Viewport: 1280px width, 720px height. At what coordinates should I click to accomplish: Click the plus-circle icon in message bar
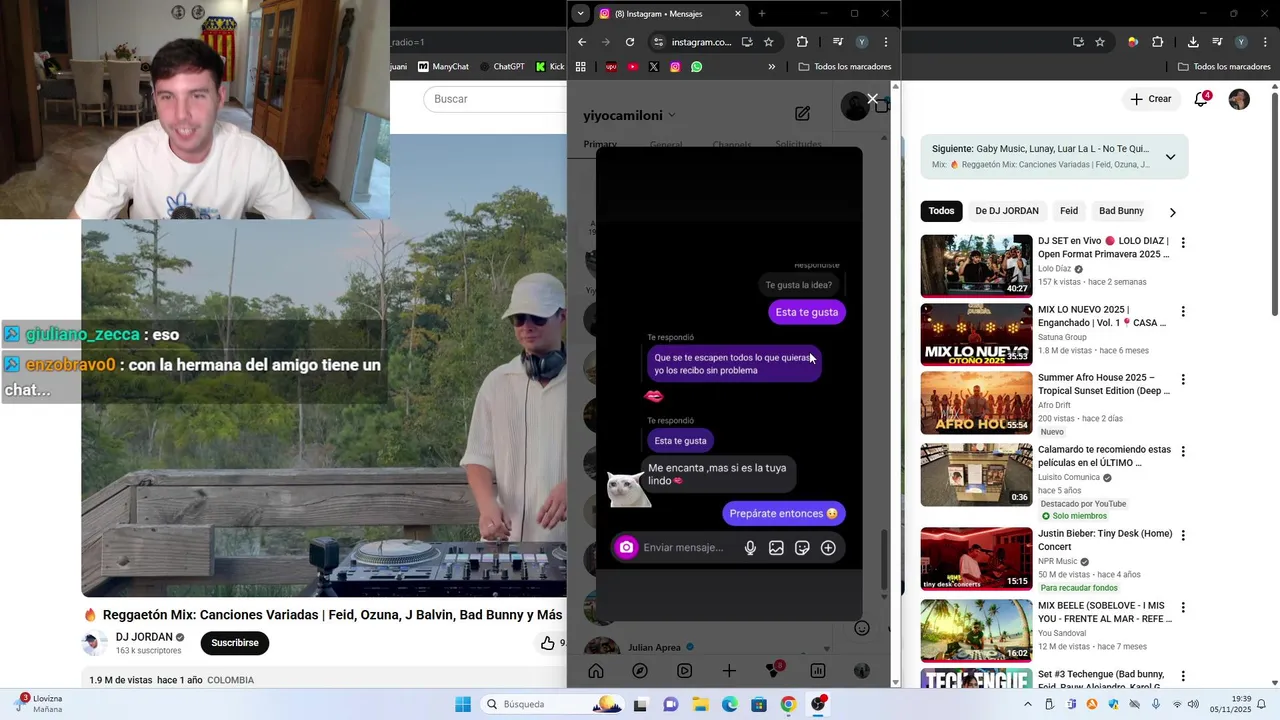point(828,548)
